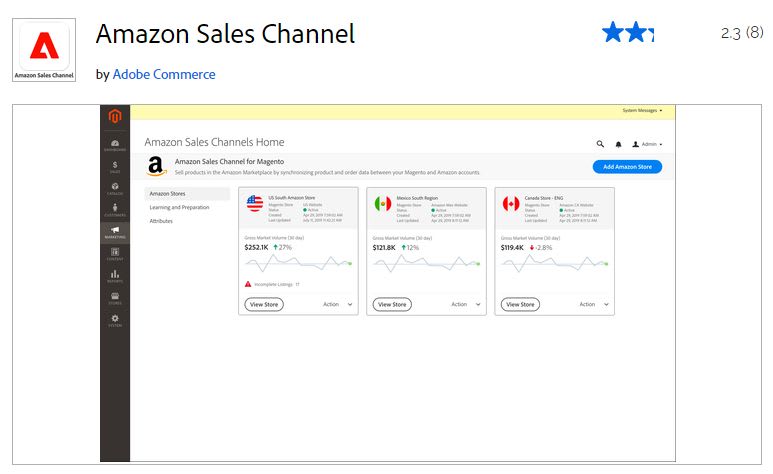Image resolution: width=773 pixels, height=474 pixels.
Task: Open Action dropdown on US South card
Action: (338, 304)
